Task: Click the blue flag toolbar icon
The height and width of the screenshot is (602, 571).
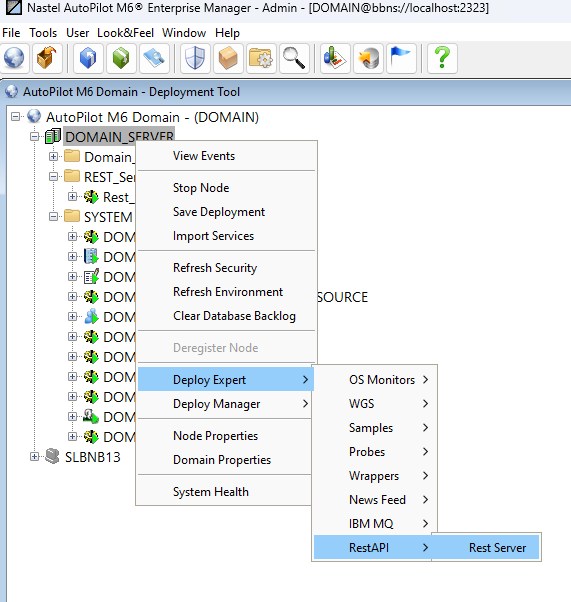Action: click(401, 58)
